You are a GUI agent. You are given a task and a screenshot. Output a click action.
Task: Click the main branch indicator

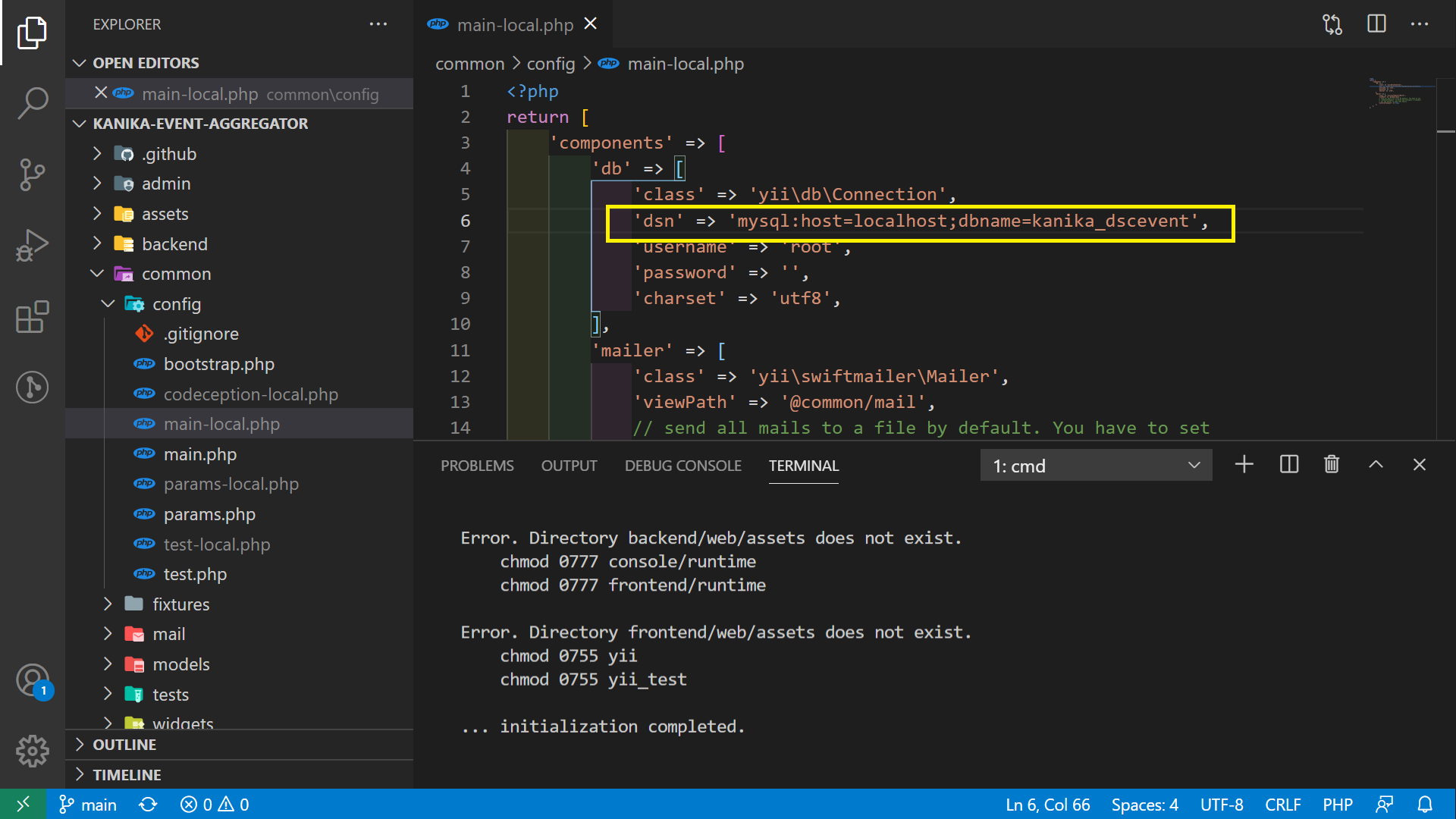coord(88,804)
